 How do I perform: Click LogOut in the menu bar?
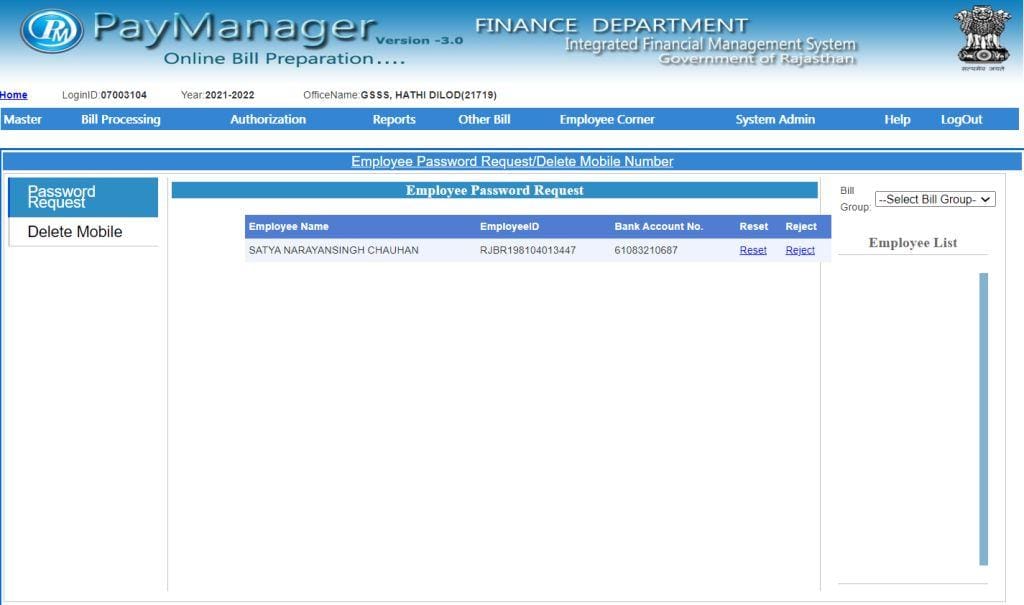tap(961, 120)
